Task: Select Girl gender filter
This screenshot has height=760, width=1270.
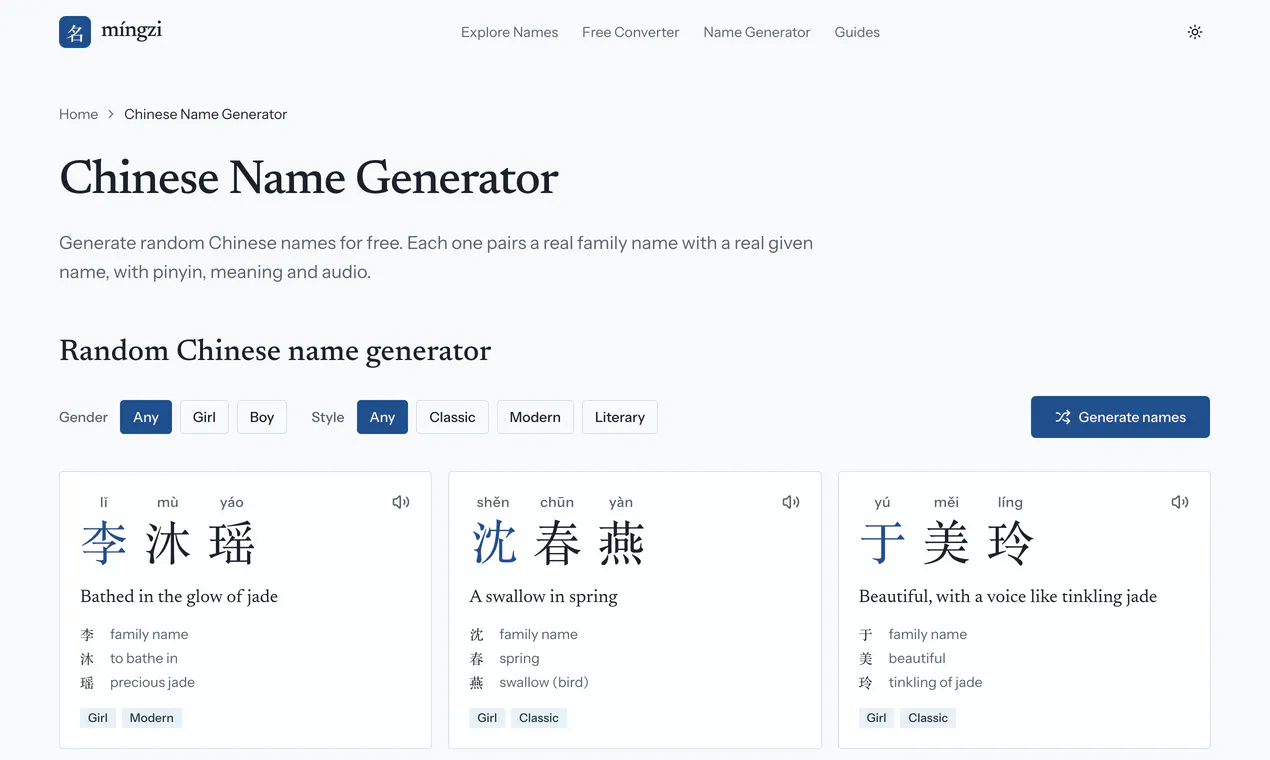Action: (204, 417)
